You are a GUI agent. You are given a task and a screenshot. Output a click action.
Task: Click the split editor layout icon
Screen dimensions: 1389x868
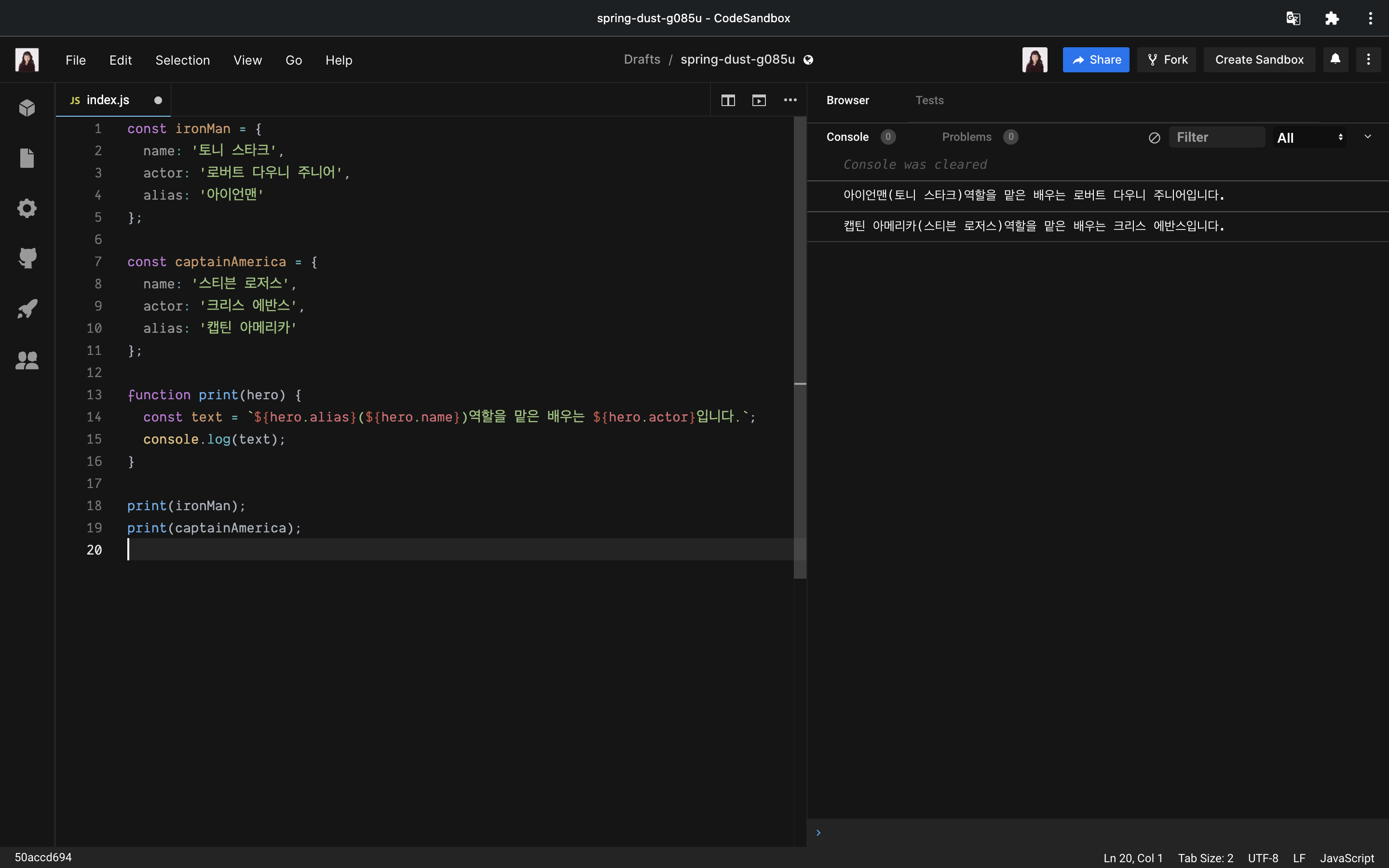(728, 100)
